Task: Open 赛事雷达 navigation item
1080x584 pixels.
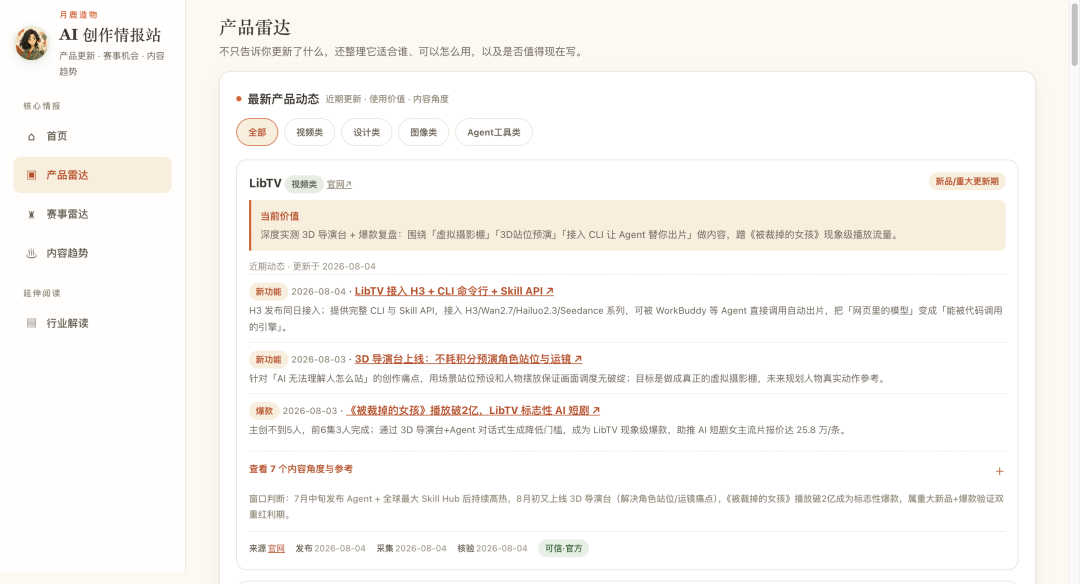Action: 92,214
